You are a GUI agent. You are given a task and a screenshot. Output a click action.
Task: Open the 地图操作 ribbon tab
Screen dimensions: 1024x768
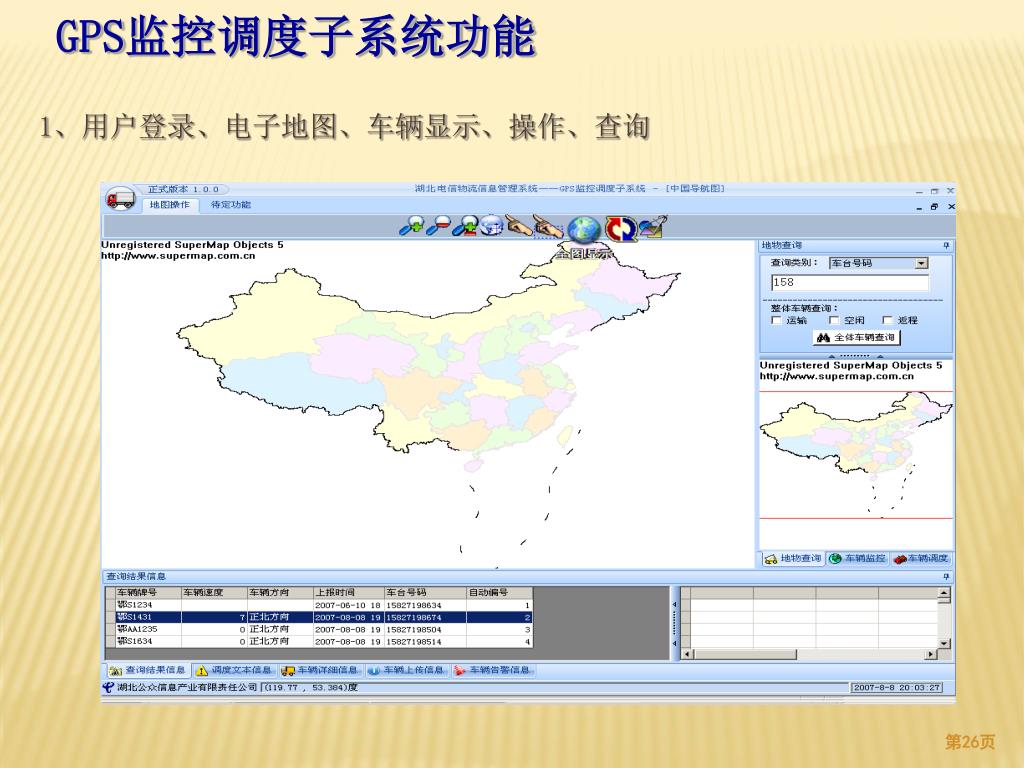tap(170, 205)
